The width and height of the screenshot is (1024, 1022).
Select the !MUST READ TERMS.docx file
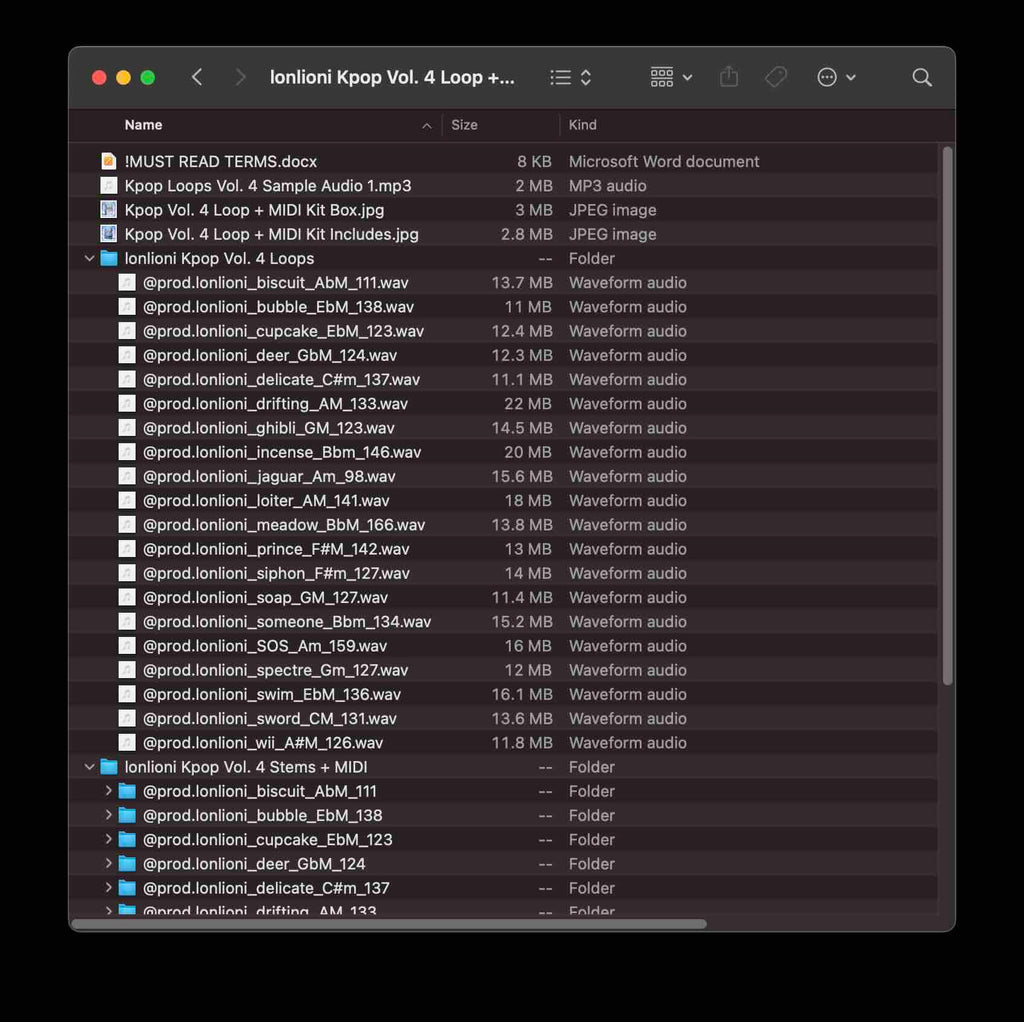(221, 162)
